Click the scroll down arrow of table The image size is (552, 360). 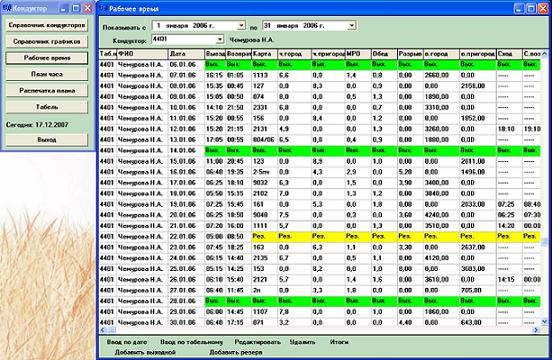[544, 321]
